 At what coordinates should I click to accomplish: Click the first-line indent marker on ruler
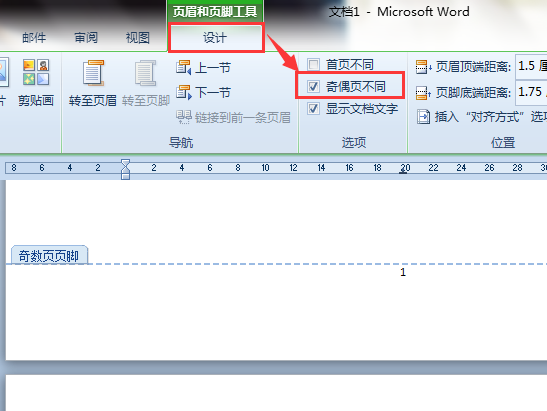pyautogui.click(x=126, y=163)
